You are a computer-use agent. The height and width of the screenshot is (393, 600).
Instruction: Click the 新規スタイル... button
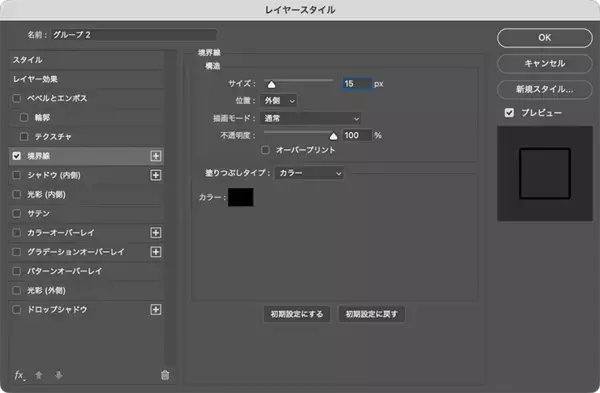click(545, 90)
